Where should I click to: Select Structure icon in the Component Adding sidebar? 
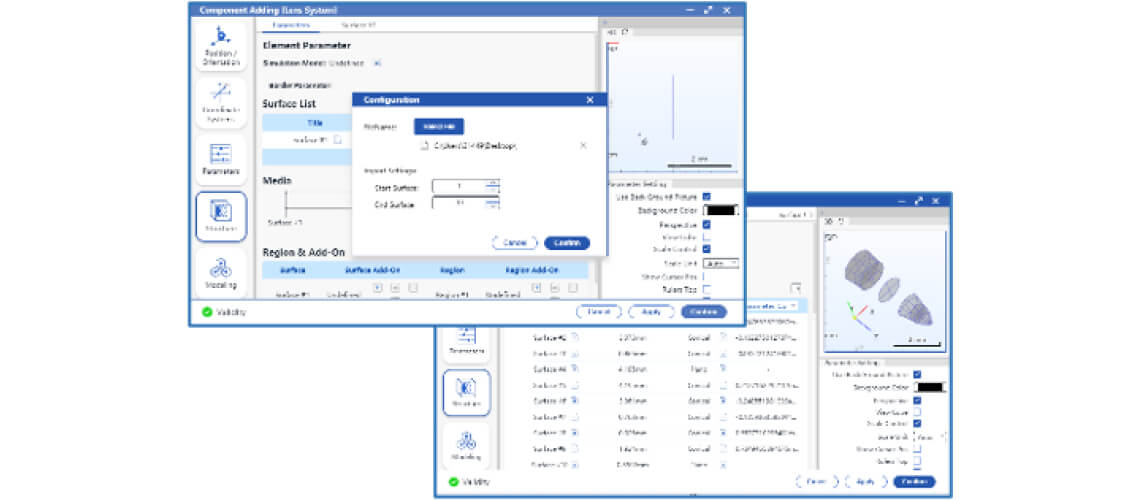click(220, 216)
